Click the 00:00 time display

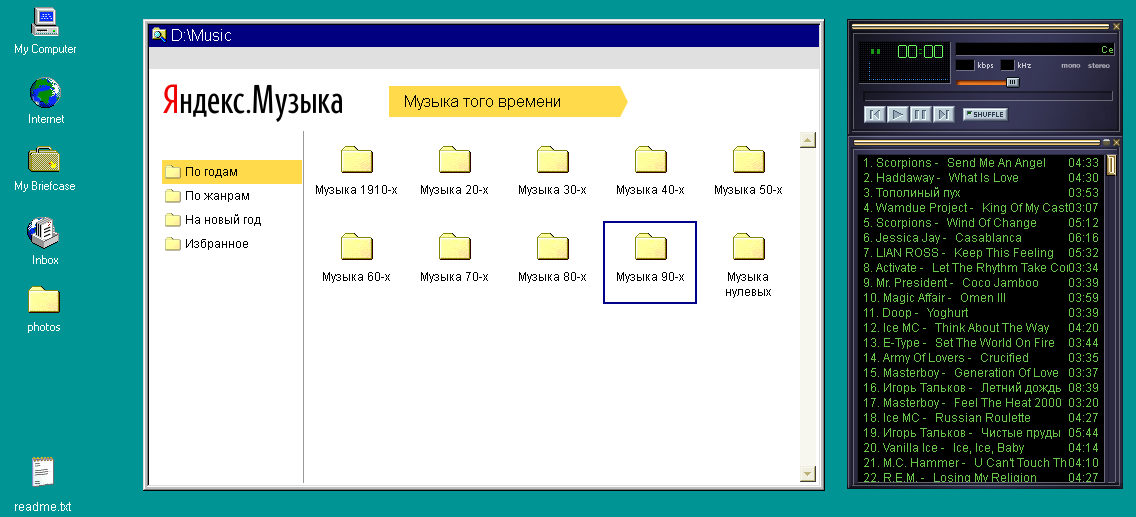coord(920,51)
